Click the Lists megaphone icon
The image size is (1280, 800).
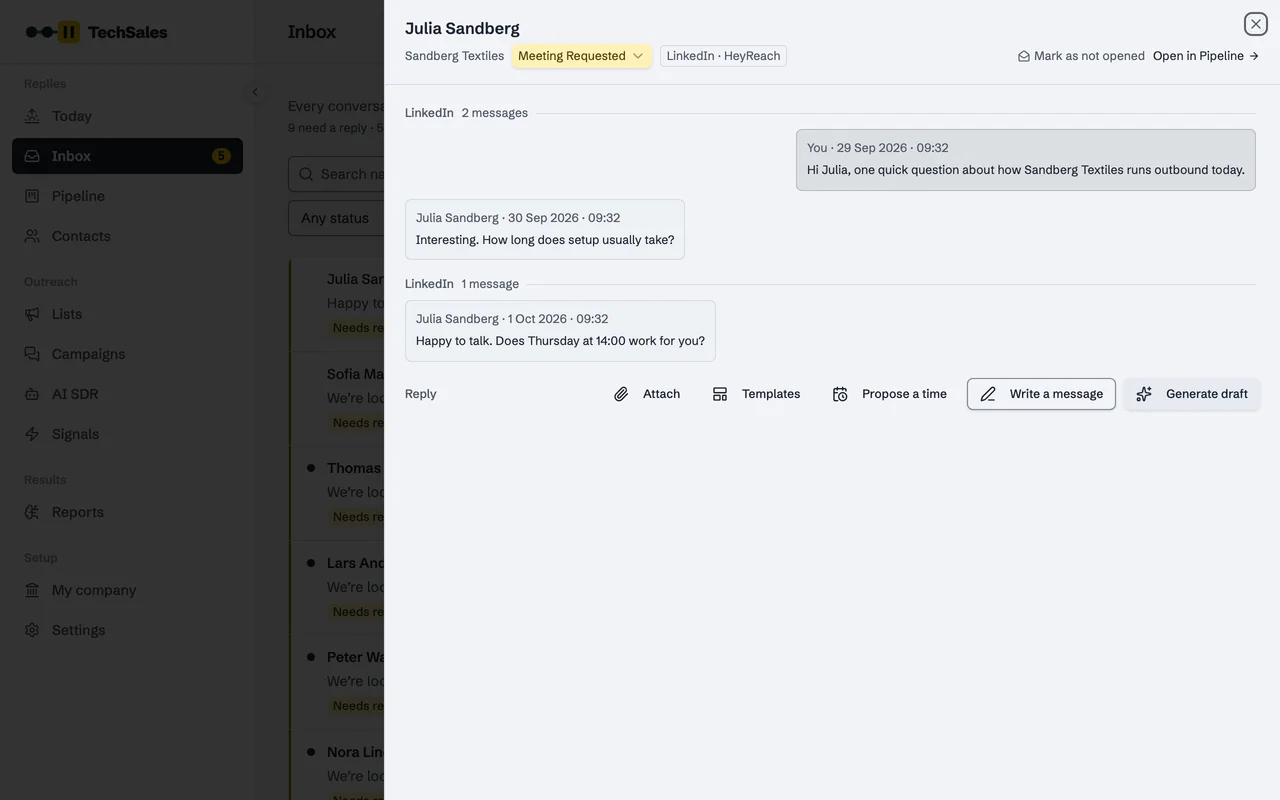(x=32, y=314)
